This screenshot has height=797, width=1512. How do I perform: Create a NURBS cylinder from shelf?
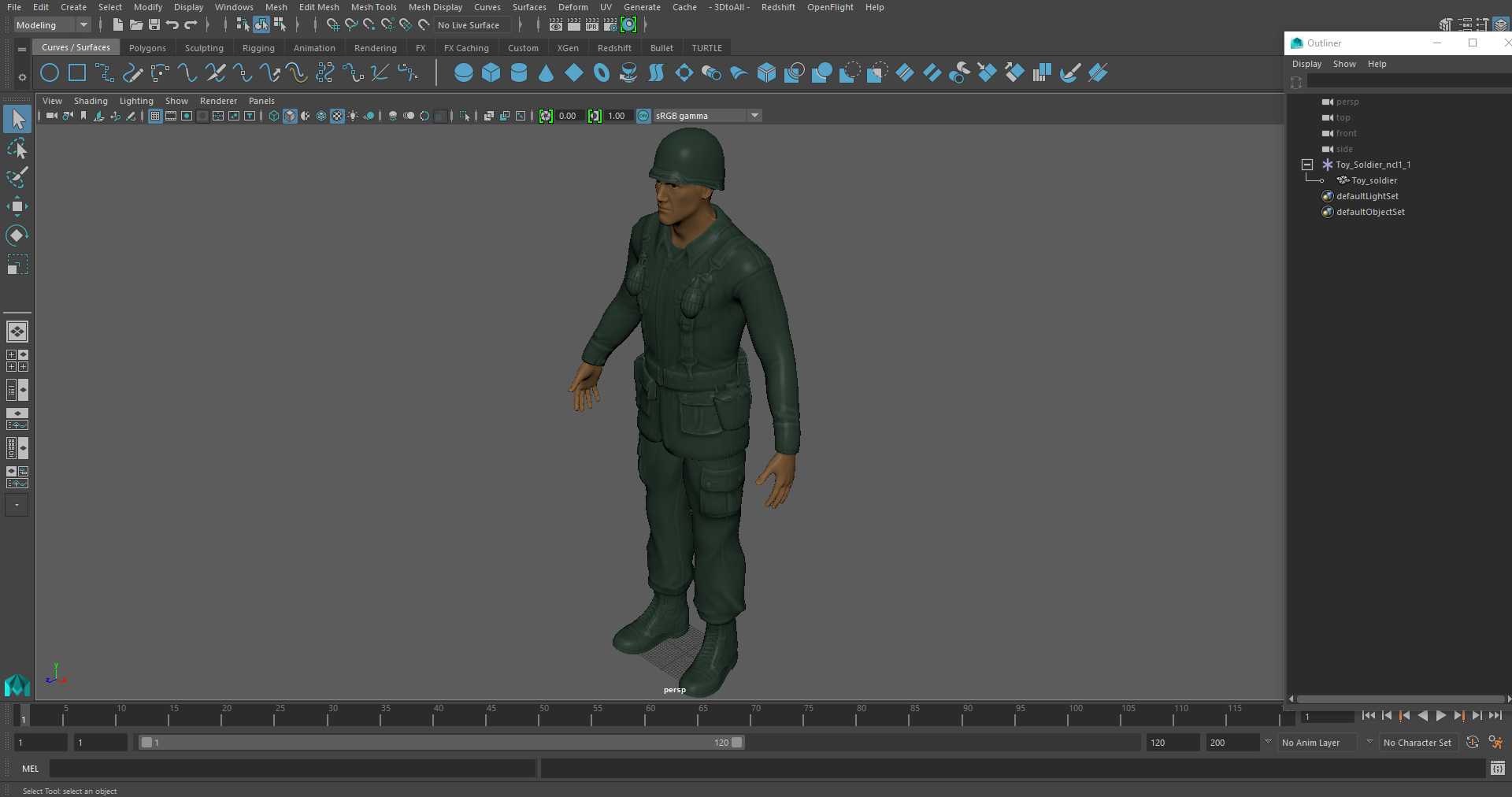[519, 73]
